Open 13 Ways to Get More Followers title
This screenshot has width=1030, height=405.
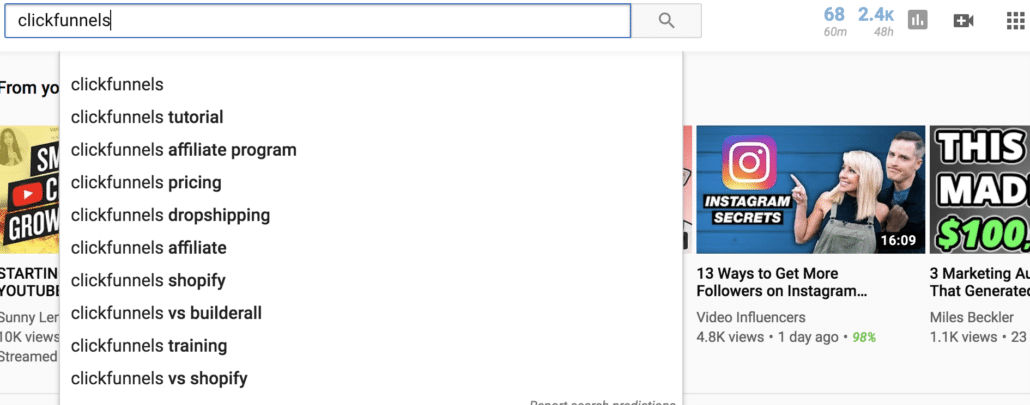(x=782, y=282)
